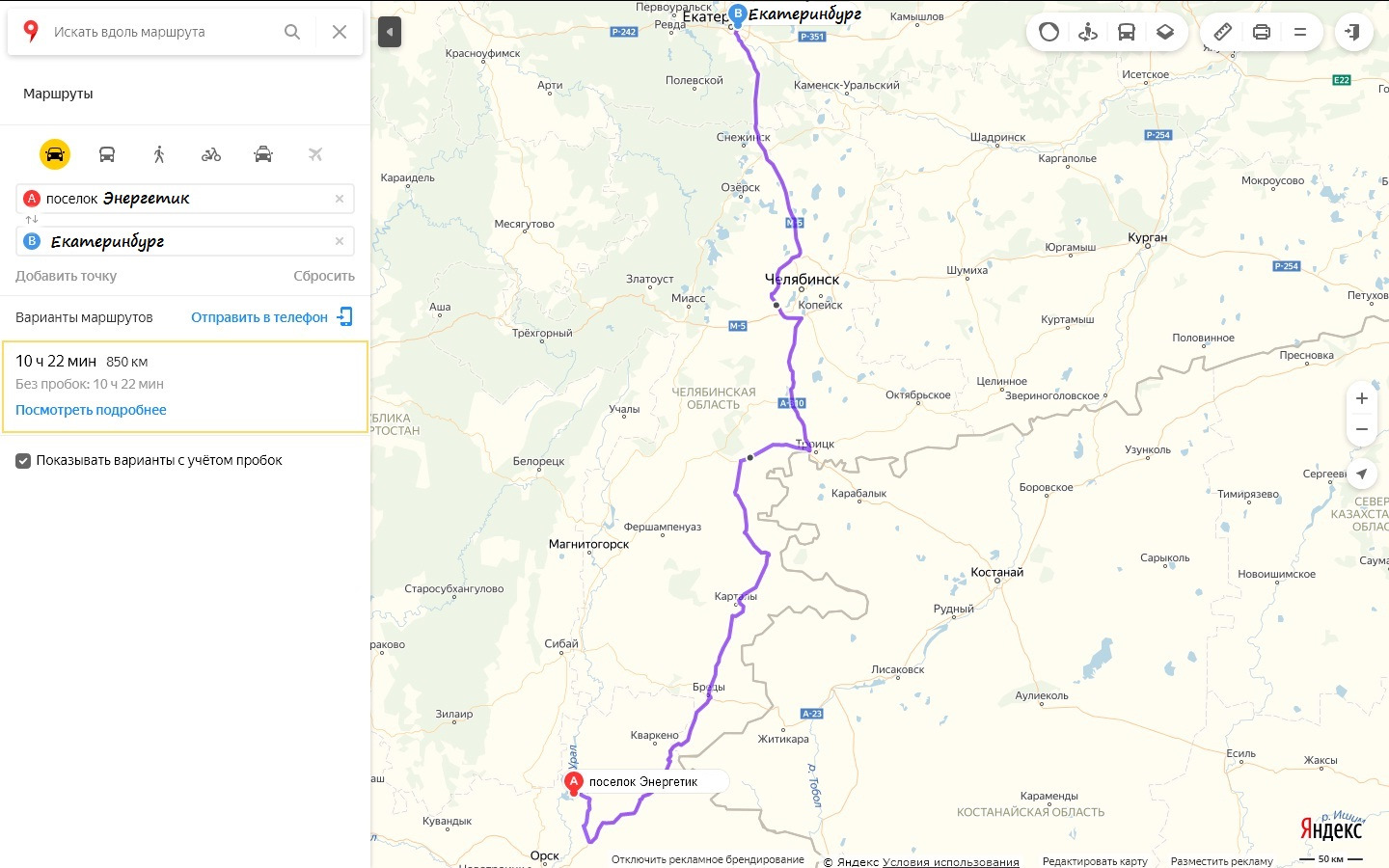Select the car route mode icon

tap(55, 154)
